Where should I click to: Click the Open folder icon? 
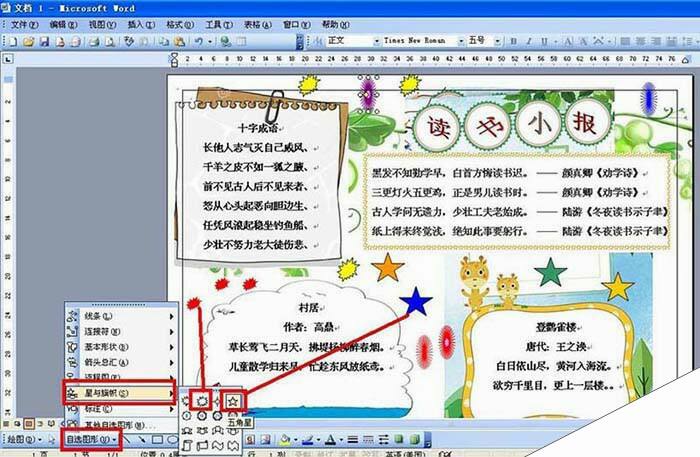coord(29,42)
